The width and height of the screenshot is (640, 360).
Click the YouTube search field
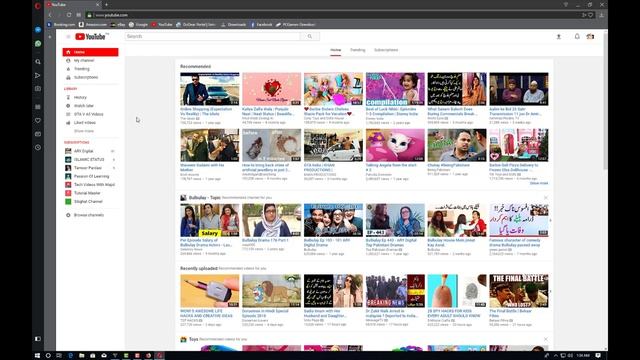212,36
